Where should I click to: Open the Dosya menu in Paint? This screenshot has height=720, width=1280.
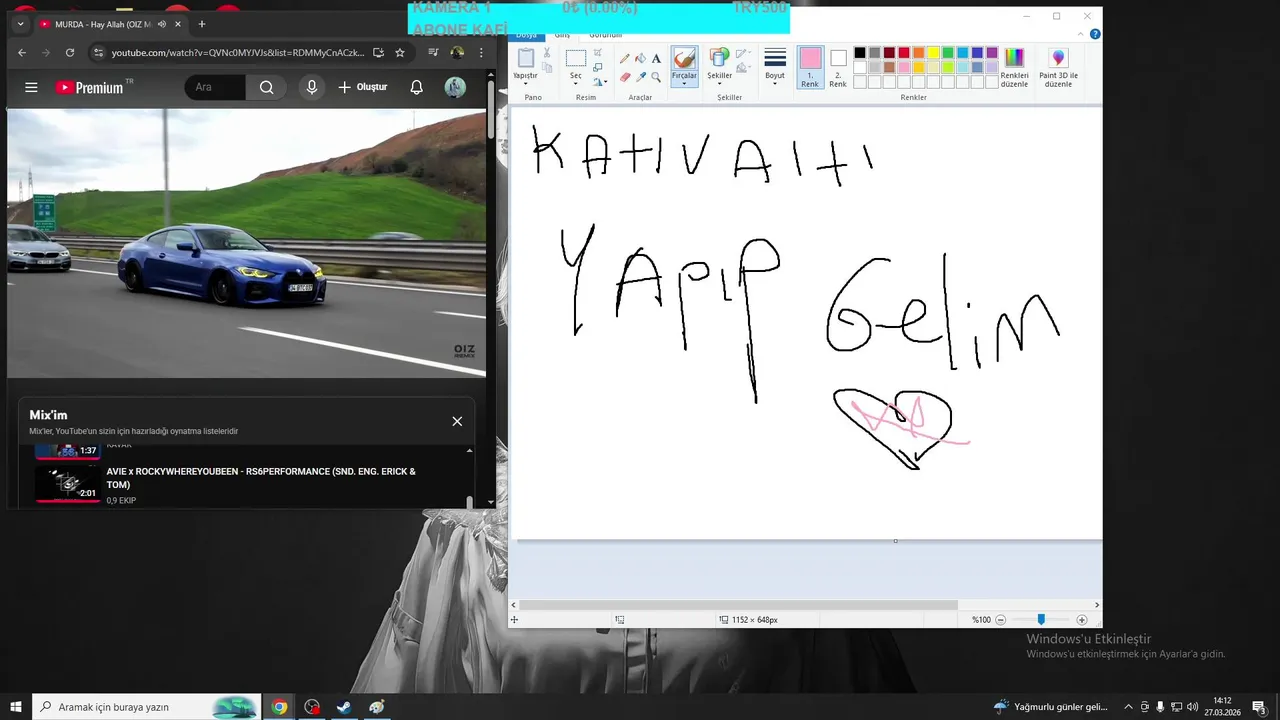click(526, 35)
